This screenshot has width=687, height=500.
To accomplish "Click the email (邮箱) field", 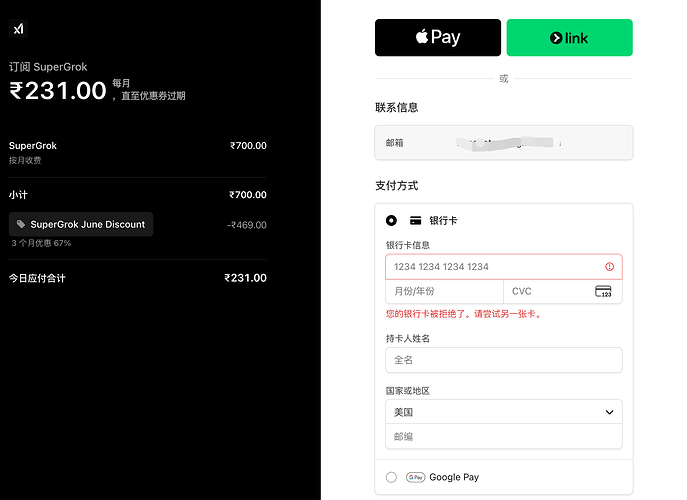I will [504, 143].
